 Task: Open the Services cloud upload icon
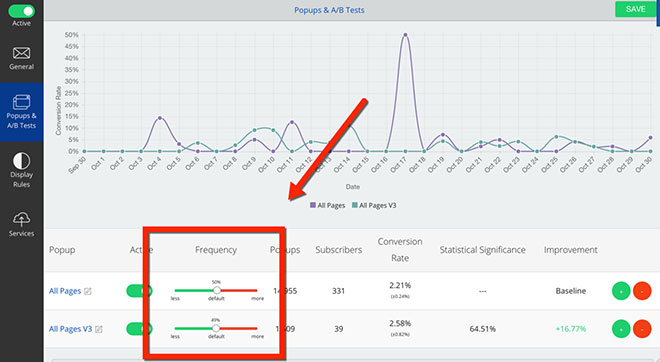(x=21, y=219)
